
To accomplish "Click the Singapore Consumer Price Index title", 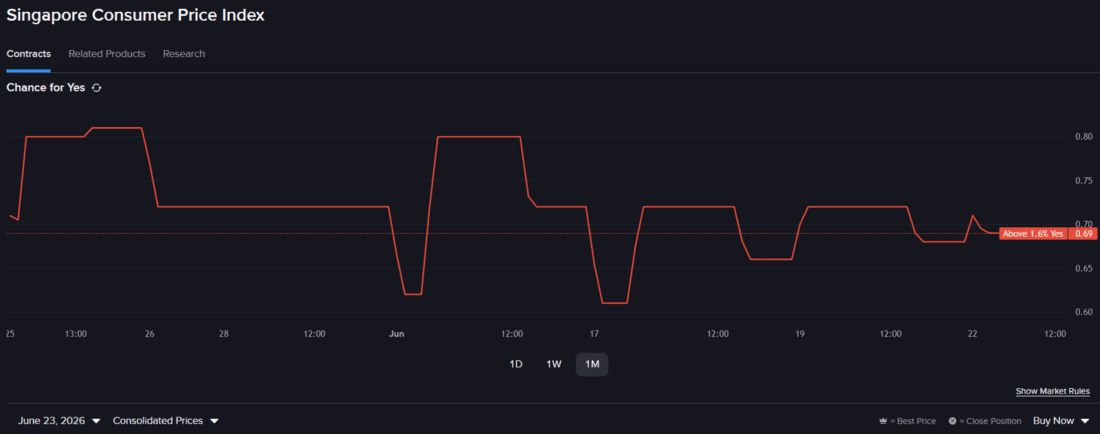I will (x=135, y=15).
